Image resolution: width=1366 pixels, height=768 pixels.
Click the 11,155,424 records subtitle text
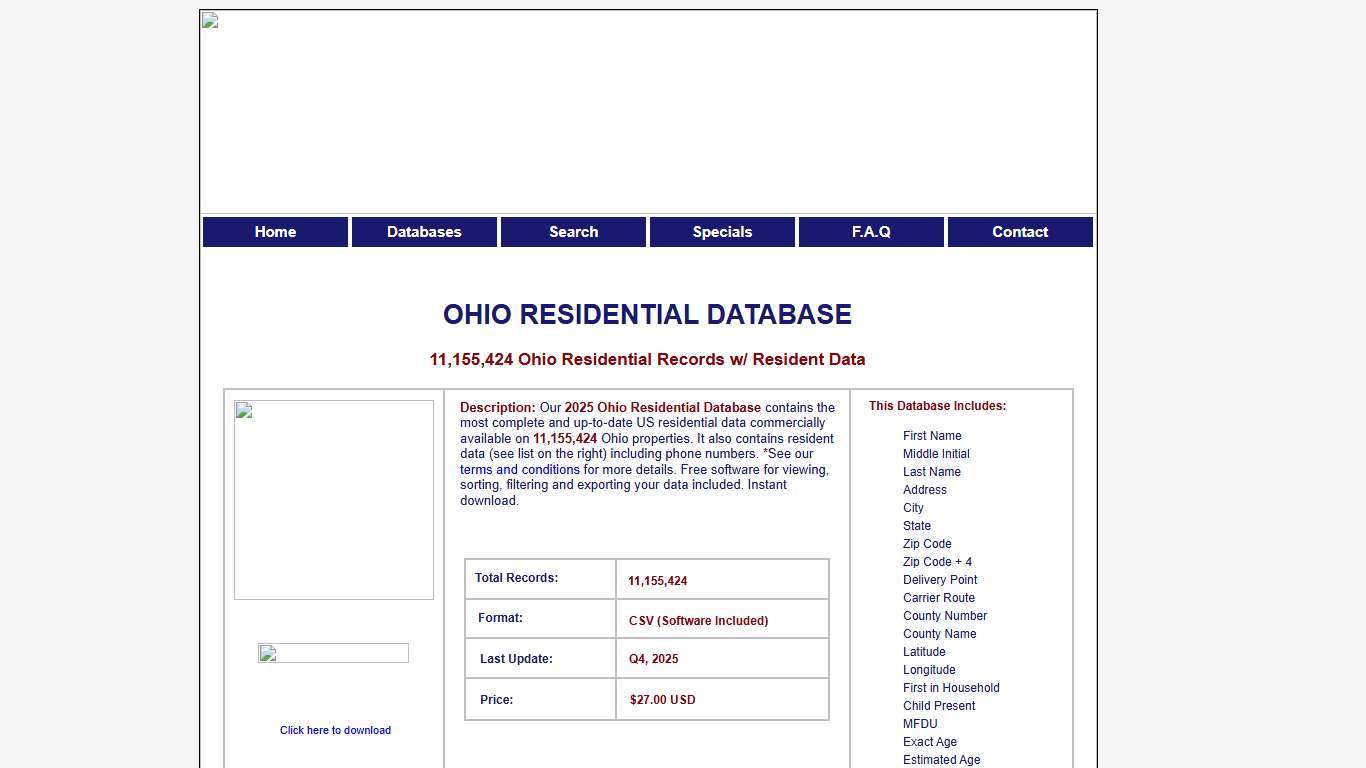(648, 359)
